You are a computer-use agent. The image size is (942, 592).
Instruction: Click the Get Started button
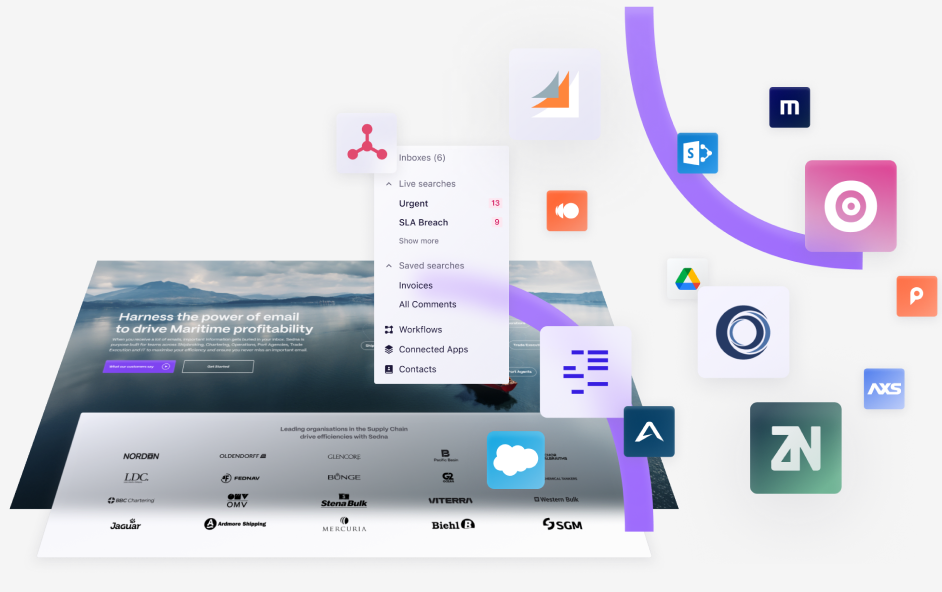pos(218,367)
